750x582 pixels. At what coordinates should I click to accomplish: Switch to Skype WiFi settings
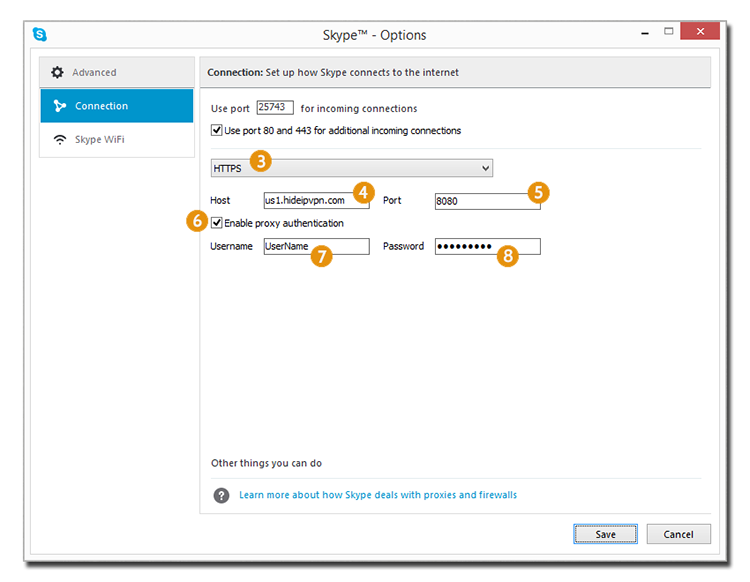117,140
